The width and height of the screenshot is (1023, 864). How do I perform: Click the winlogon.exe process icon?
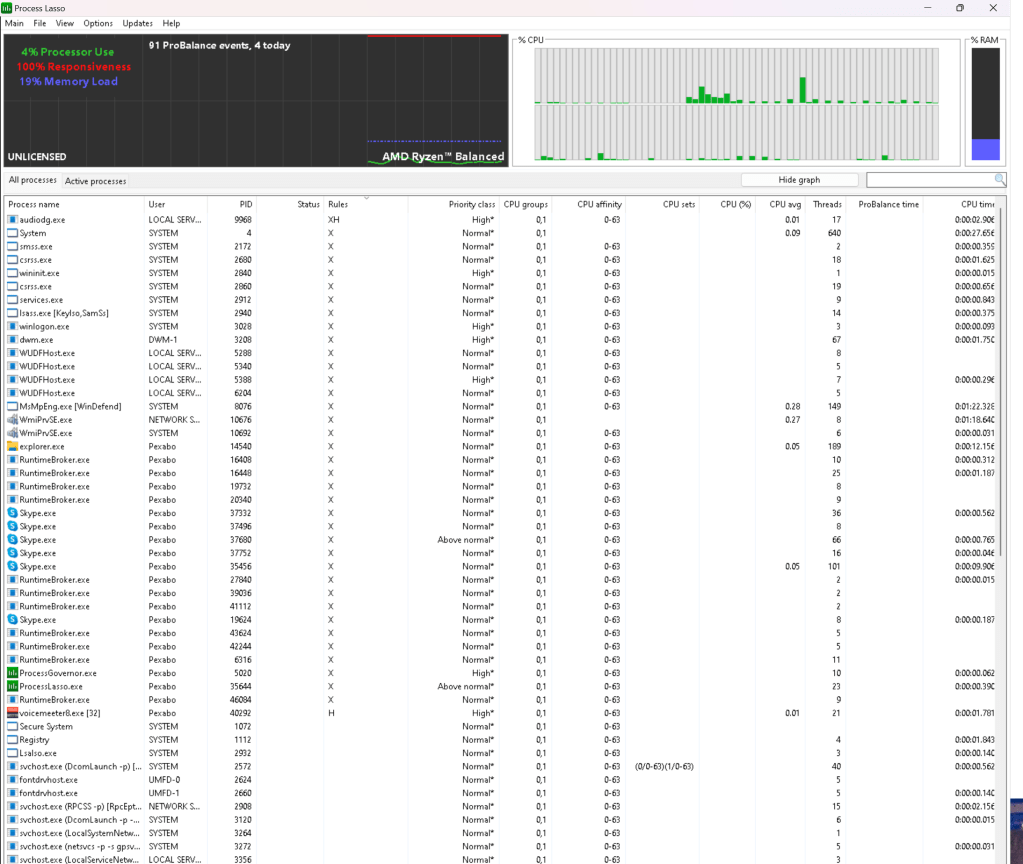[12, 326]
